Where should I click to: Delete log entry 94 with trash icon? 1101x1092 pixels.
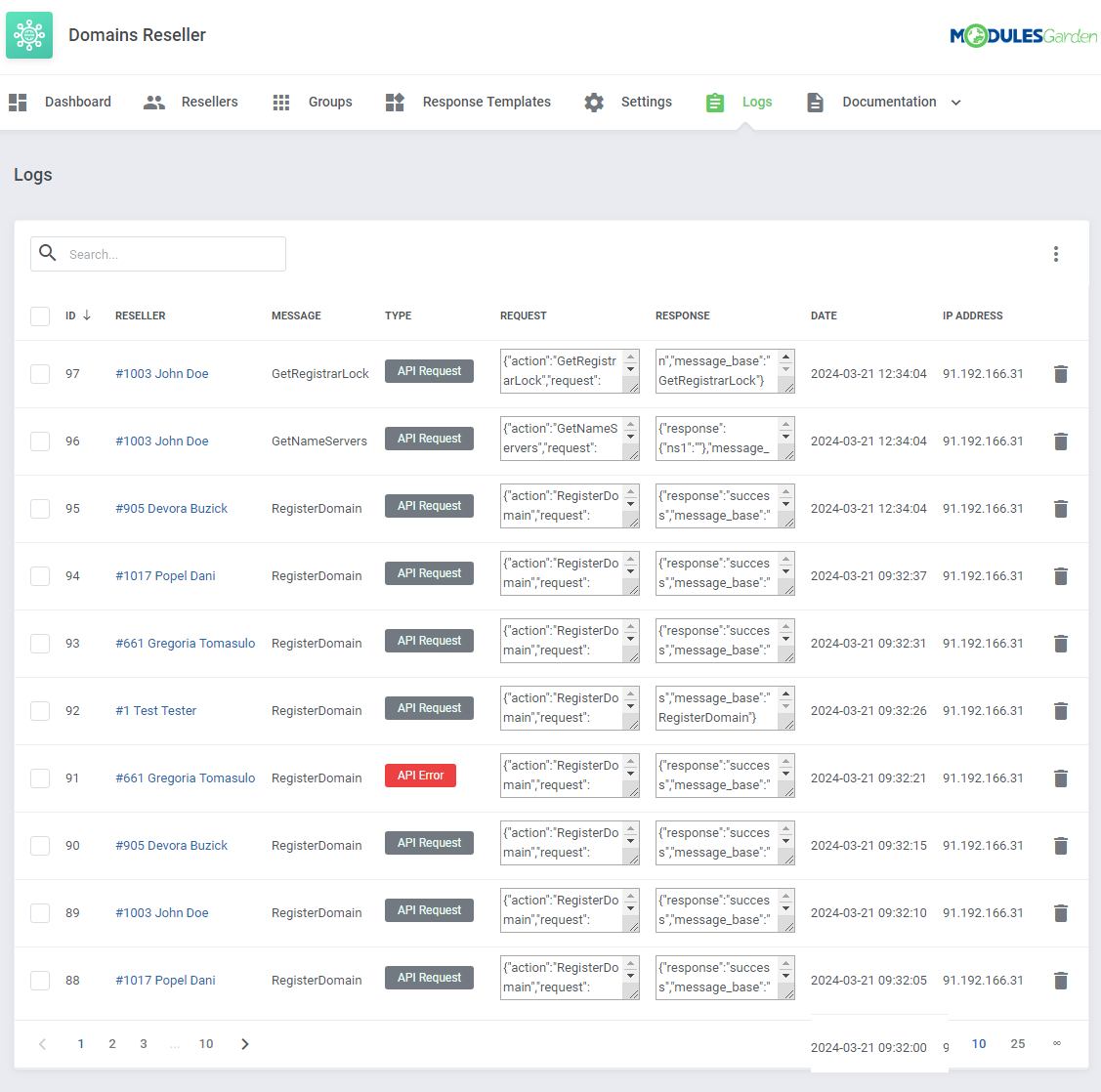1060,576
